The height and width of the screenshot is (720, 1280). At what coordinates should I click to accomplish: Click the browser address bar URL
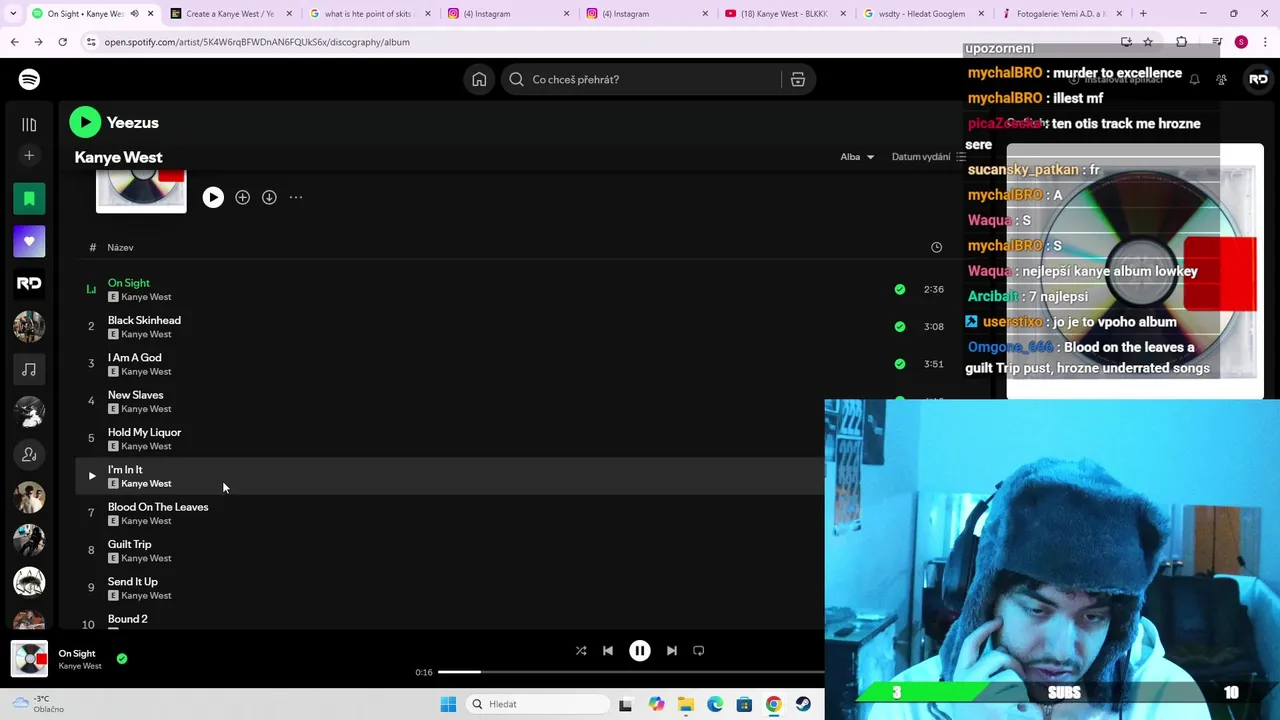(x=257, y=42)
